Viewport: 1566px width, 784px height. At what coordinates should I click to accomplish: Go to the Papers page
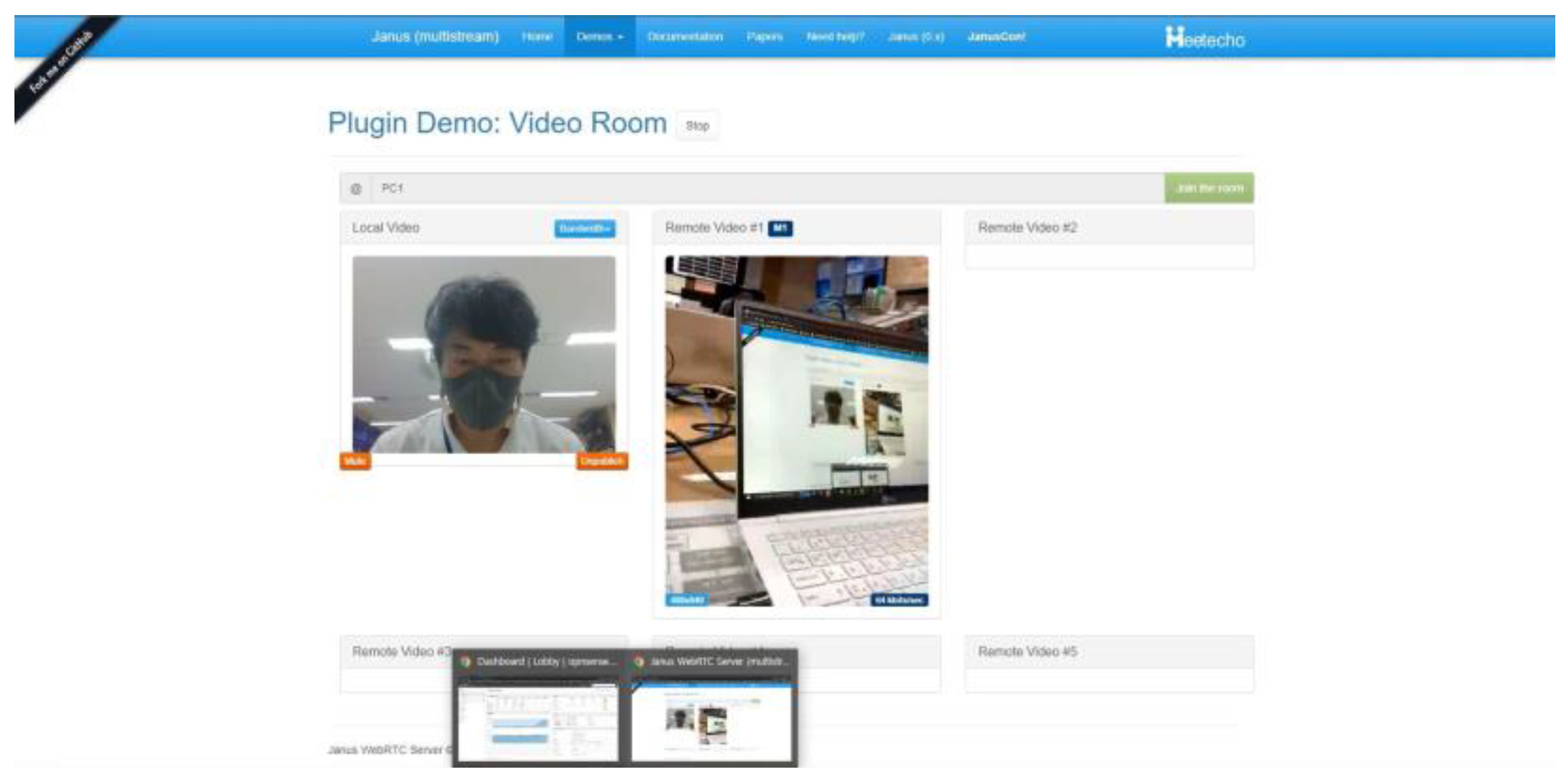click(x=764, y=36)
